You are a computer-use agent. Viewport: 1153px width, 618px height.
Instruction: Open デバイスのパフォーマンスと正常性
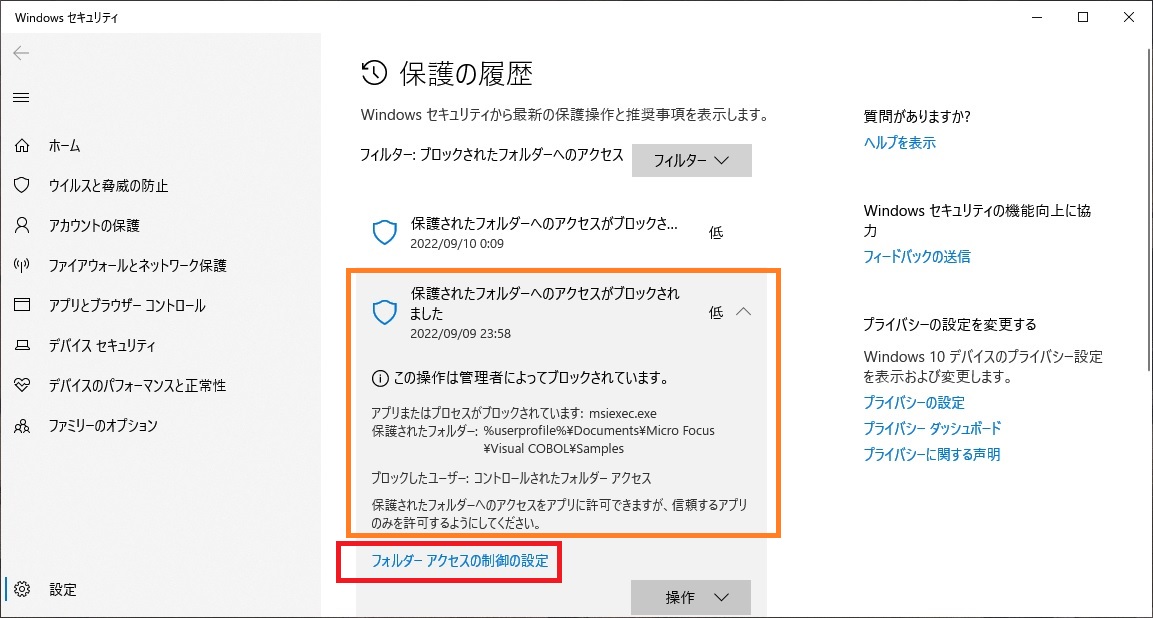(x=137, y=385)
